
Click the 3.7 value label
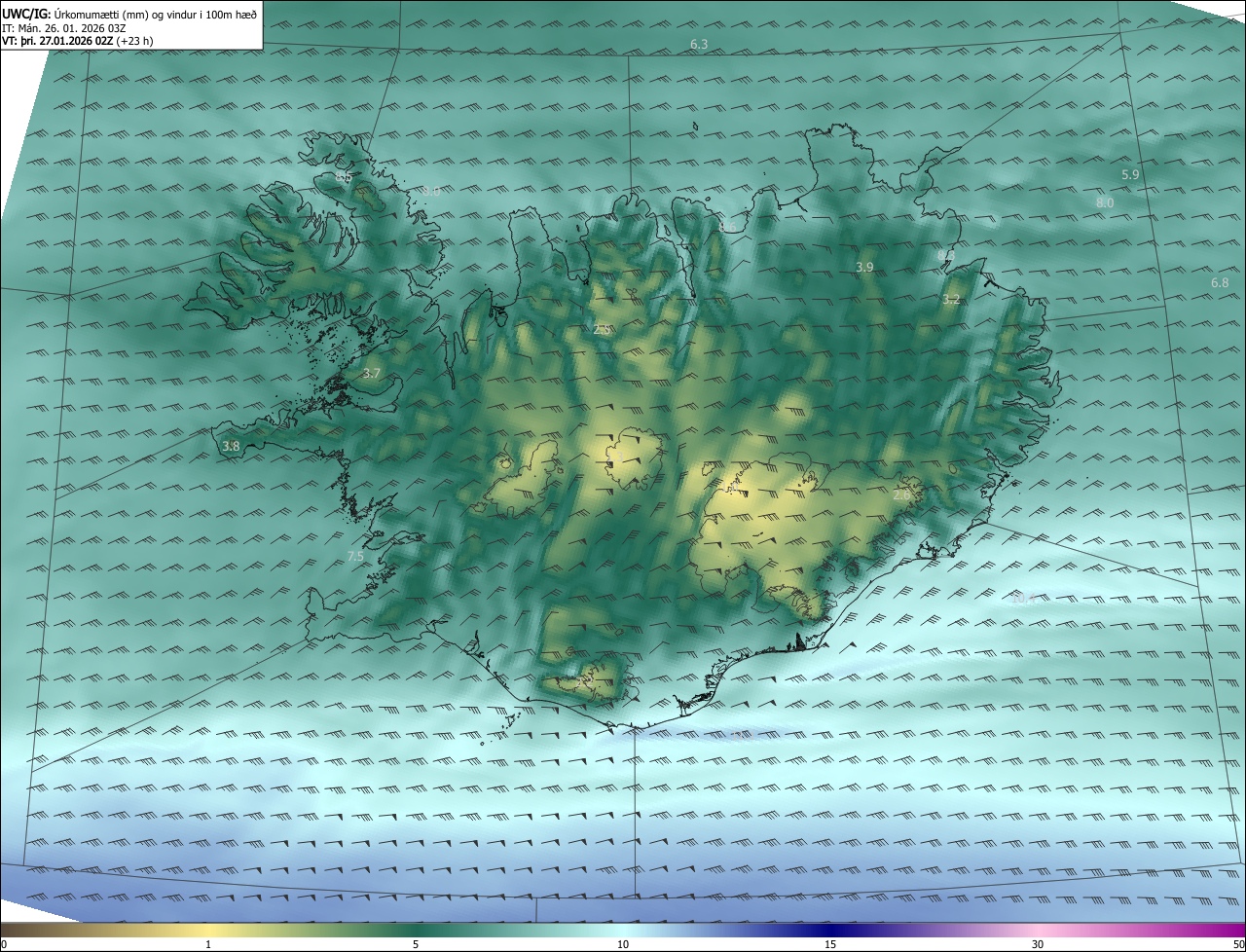click(x=371, y=373)
